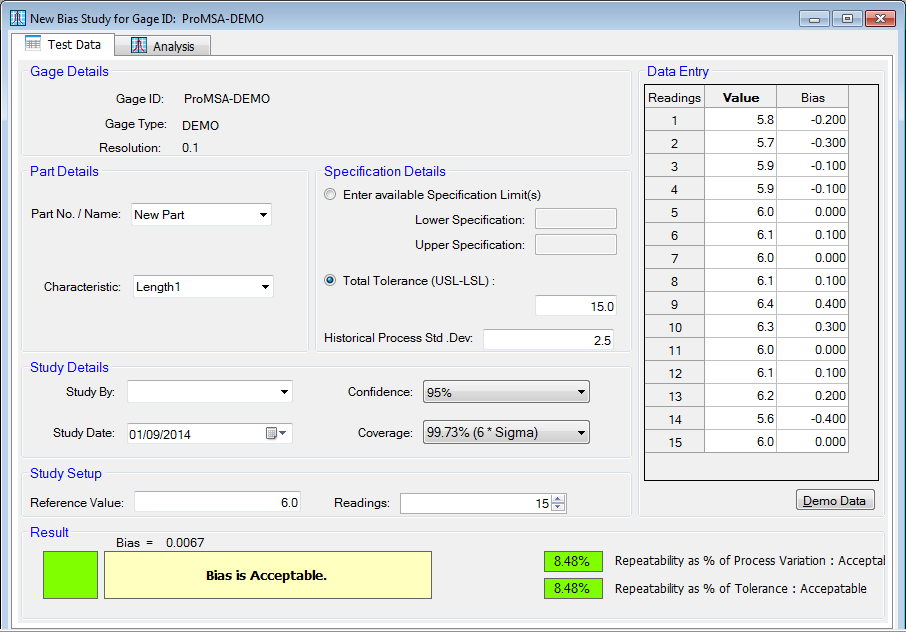Click the app icon in the title bar
Screen dimensions: 906x632
pyautogui.click(x=17, y=19)
